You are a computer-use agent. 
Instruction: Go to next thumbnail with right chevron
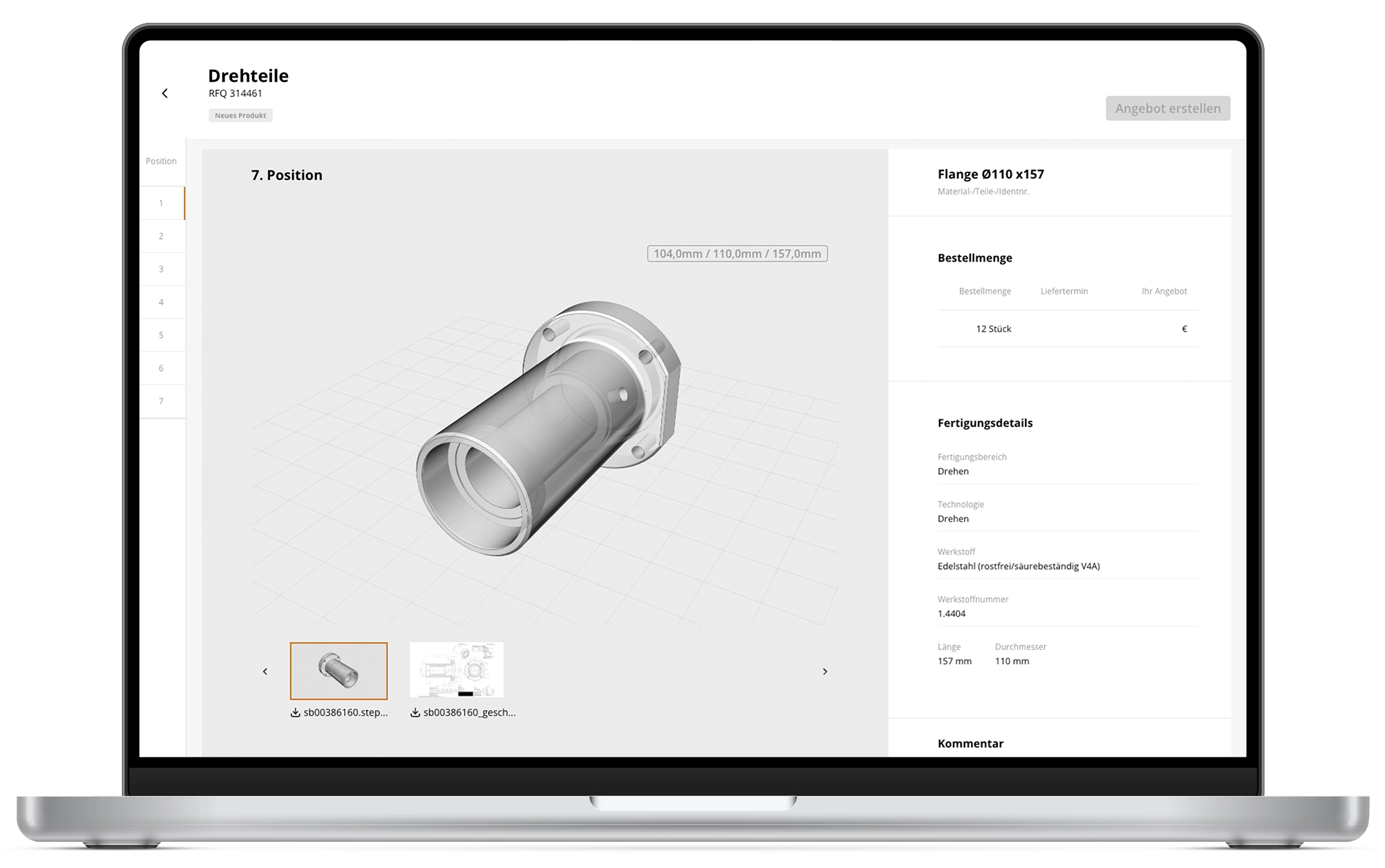pyautogui.click(x=825, y=671)
